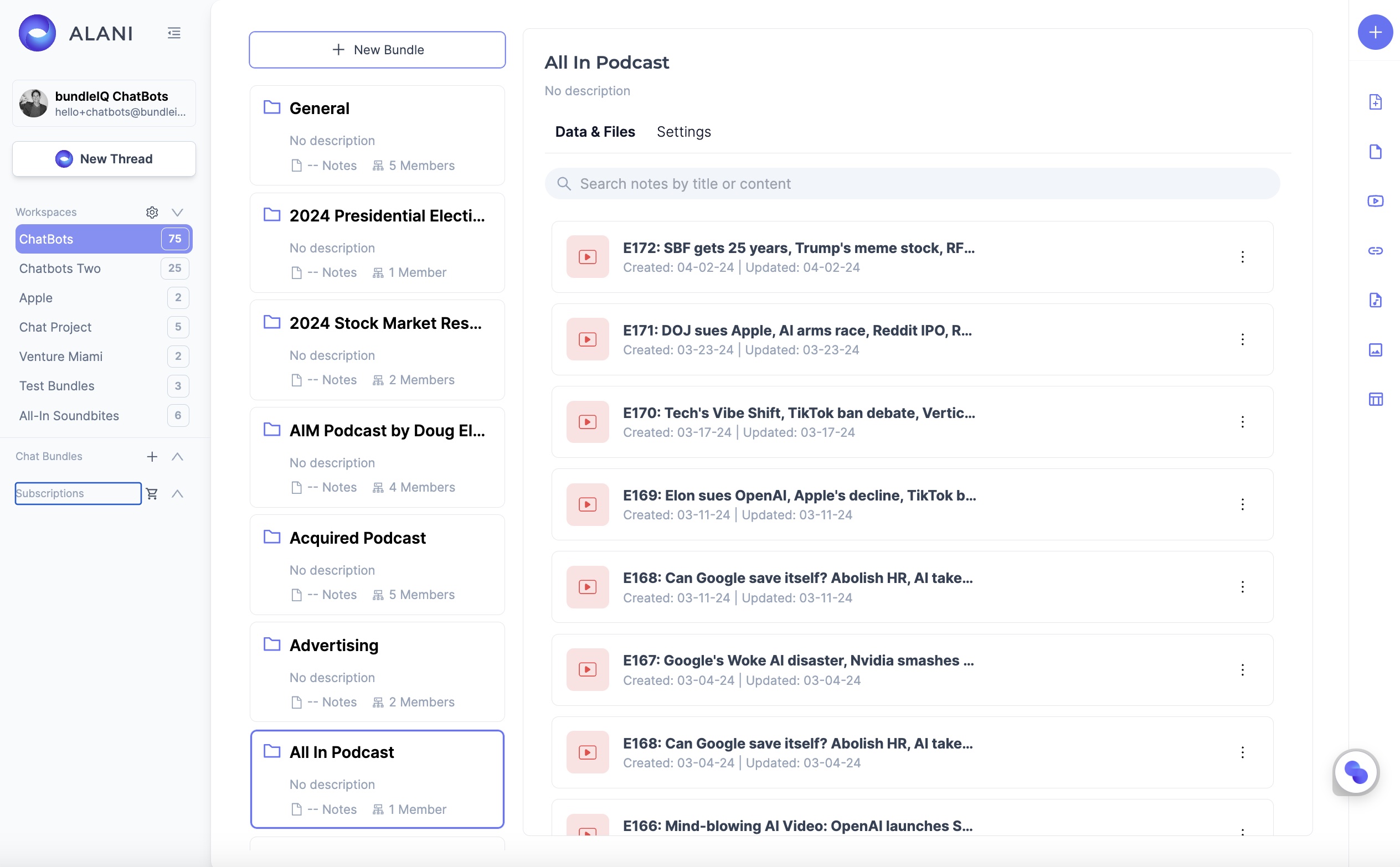Viewport: 1400px width, 867px height.
Task: Click the audio file icon
Action: (x=1375, y=300)
